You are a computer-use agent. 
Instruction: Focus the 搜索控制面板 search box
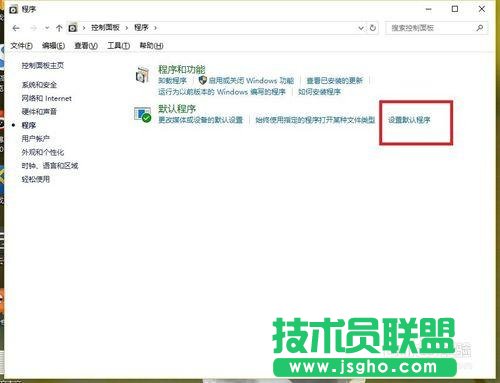pyautogui.click(x=436, y=28)
